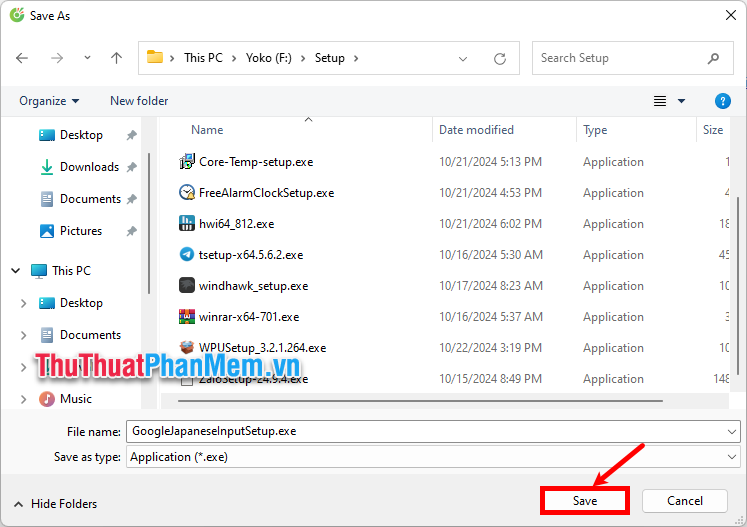Click the horizontal file list scrollbar

(x=420, y=401)
